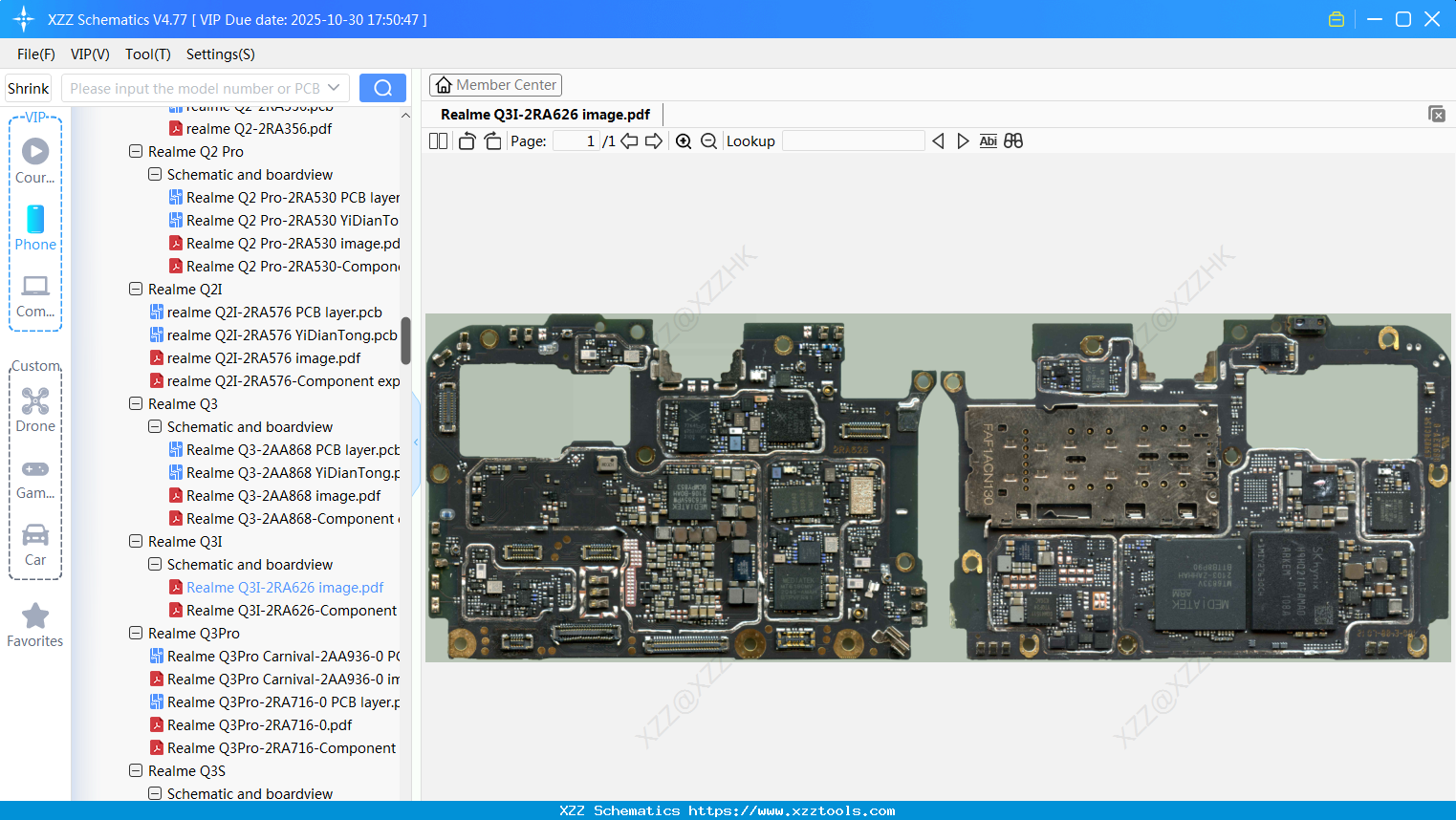Open the Tool(T) menu
This screenshot has height=820, width=1456.
tap(147, 54)
